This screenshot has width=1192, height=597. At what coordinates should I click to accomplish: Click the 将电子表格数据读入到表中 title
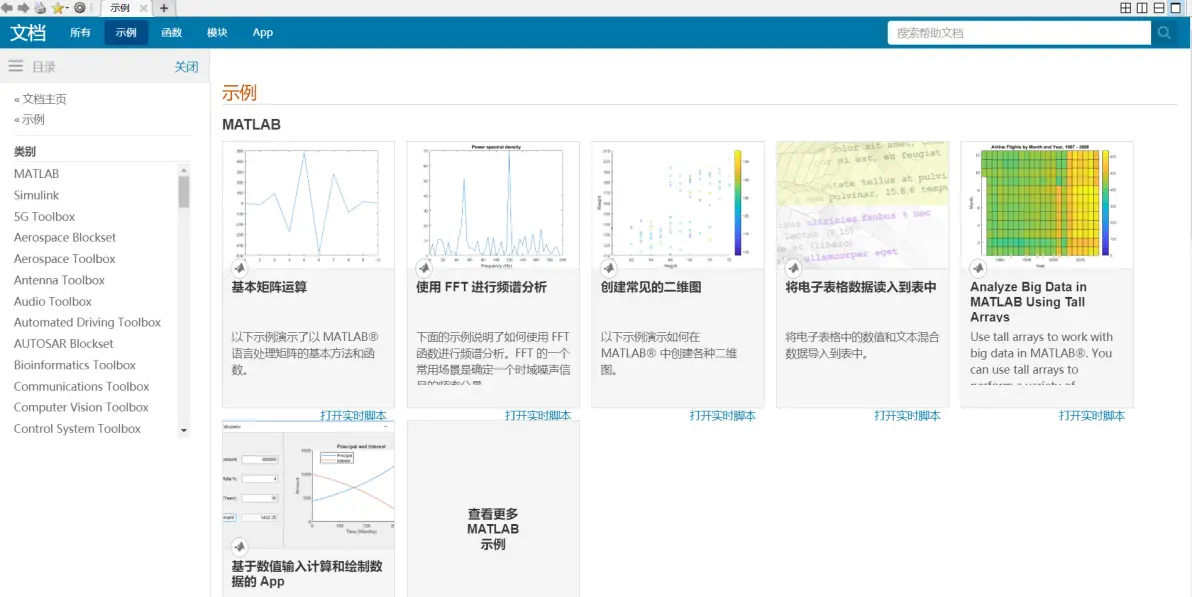point(861,287)
